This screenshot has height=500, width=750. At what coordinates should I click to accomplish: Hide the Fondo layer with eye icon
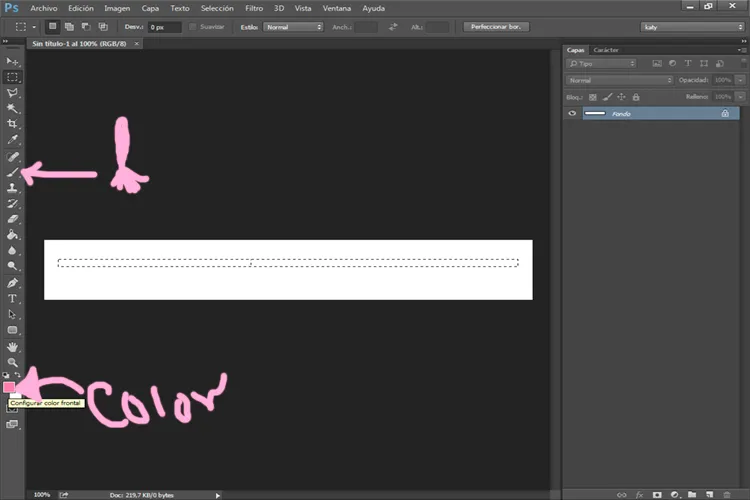click(572, 114)
